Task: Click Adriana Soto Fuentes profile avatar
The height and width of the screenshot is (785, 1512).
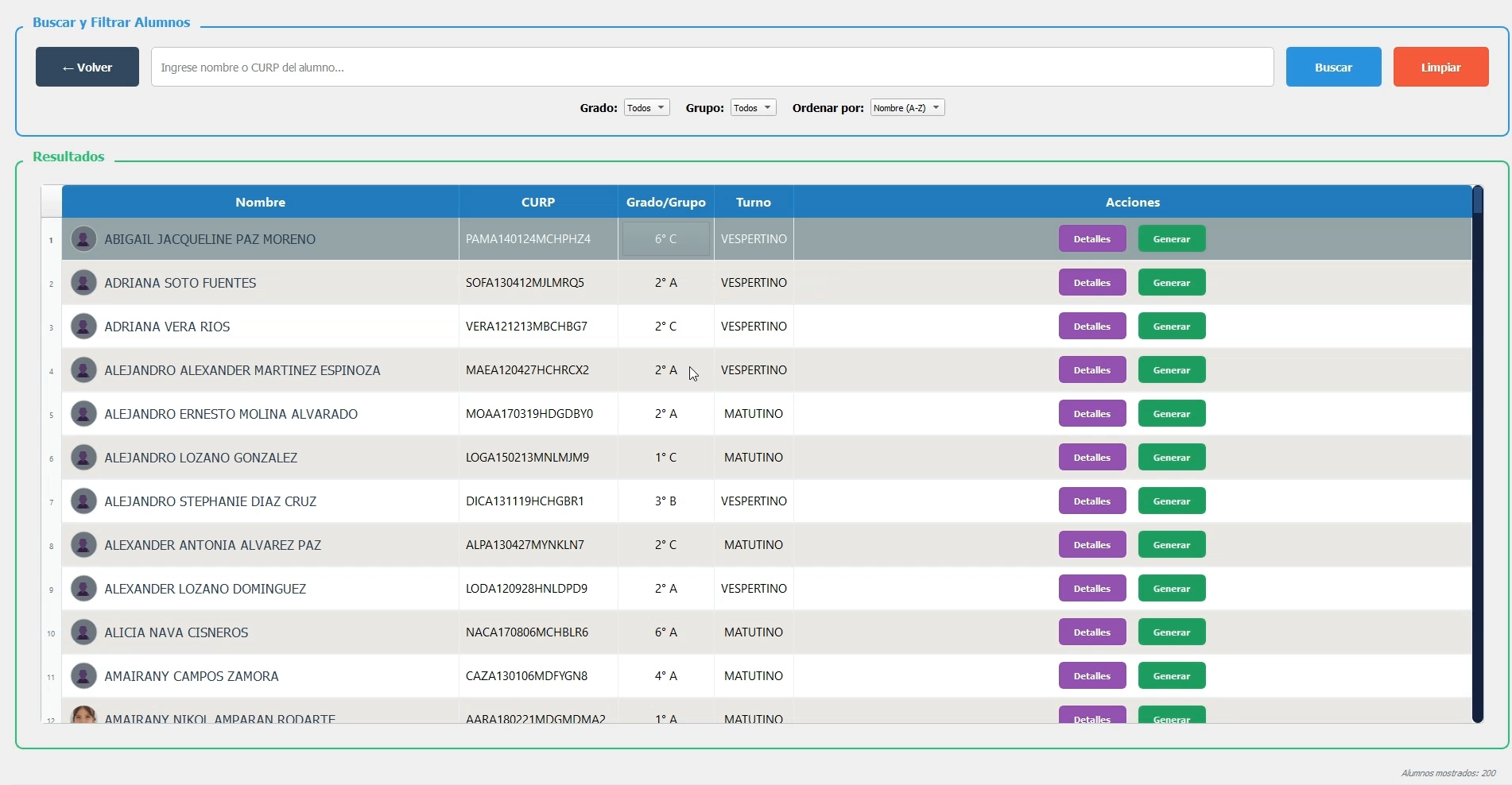Action: click(83, 283)
